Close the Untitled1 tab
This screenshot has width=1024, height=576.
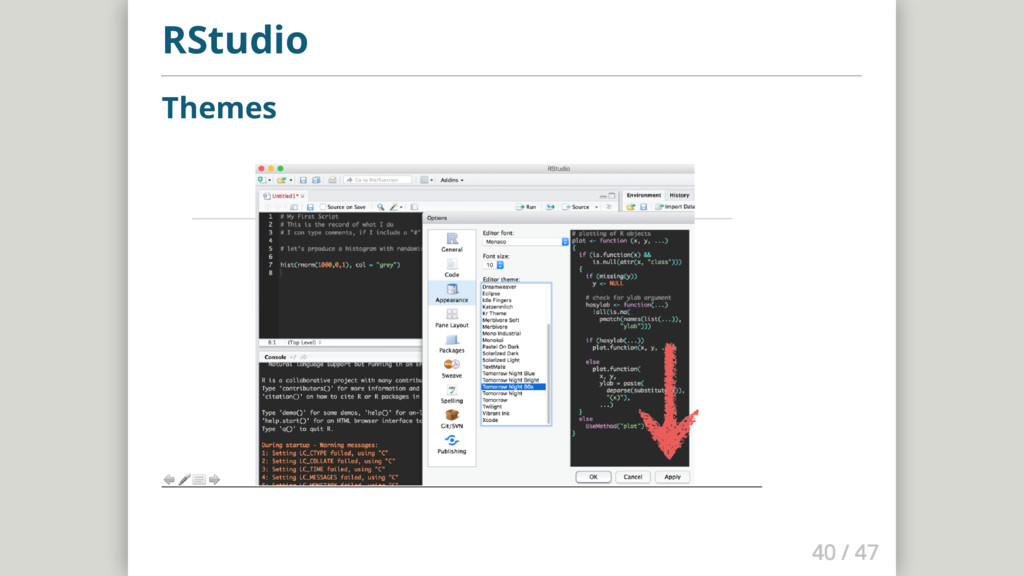[302, 196]
